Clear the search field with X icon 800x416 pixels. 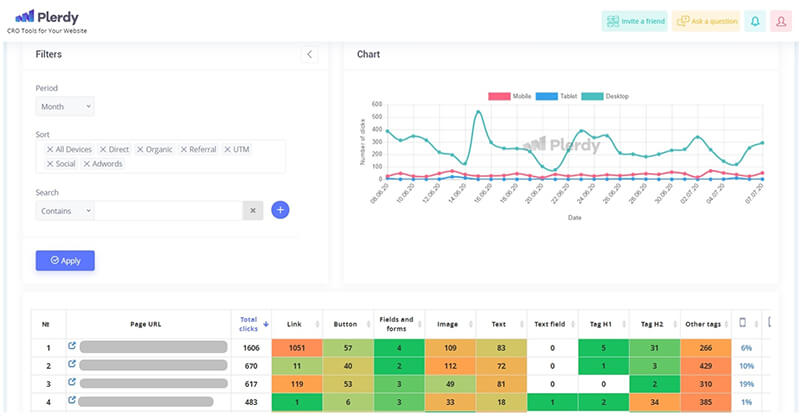[x=253, y=210]
